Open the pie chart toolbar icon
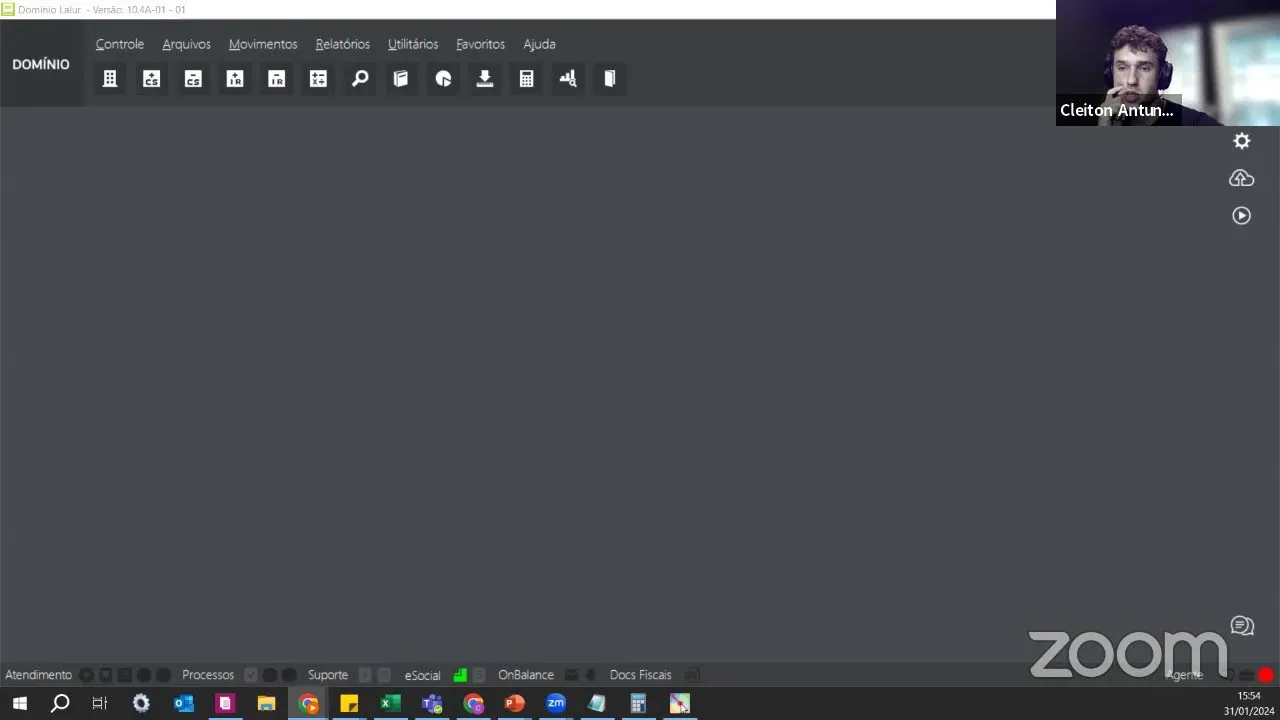1280x720 pixels. click(x=443, y=79)
